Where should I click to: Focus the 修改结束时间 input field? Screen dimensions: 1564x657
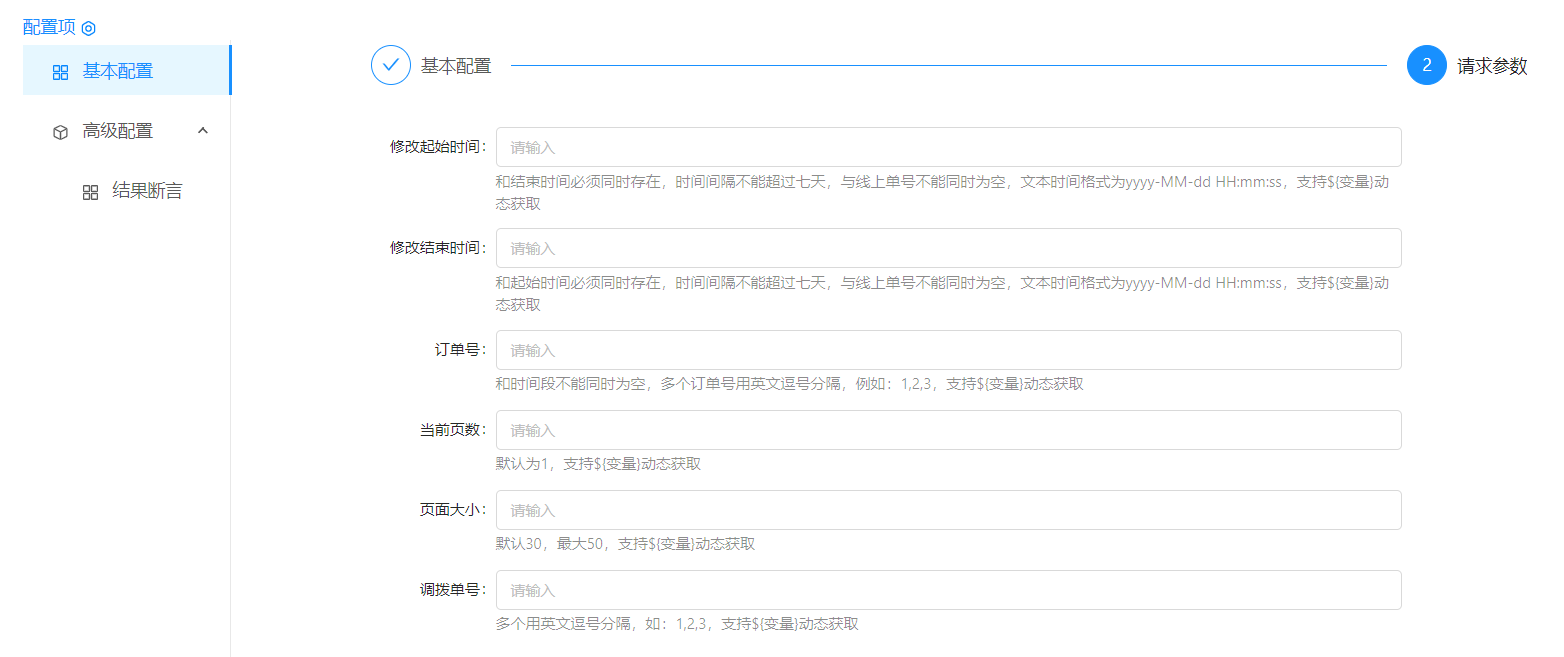click(x=948, y=248)
